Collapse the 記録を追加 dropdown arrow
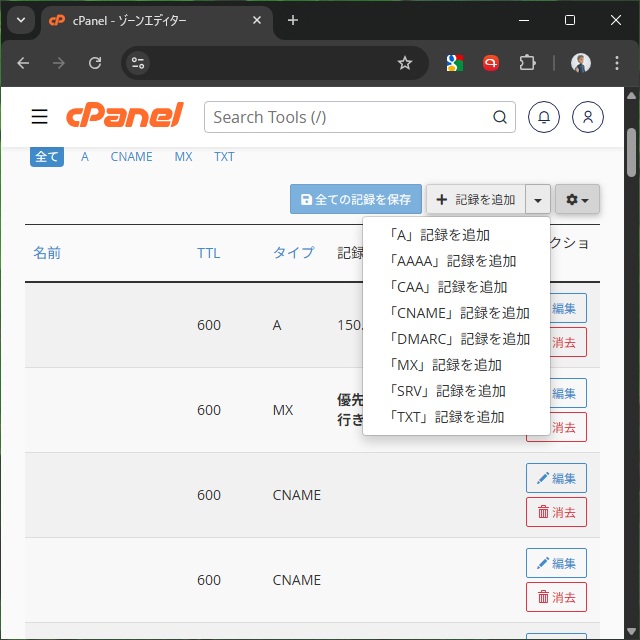 (538, 199)
